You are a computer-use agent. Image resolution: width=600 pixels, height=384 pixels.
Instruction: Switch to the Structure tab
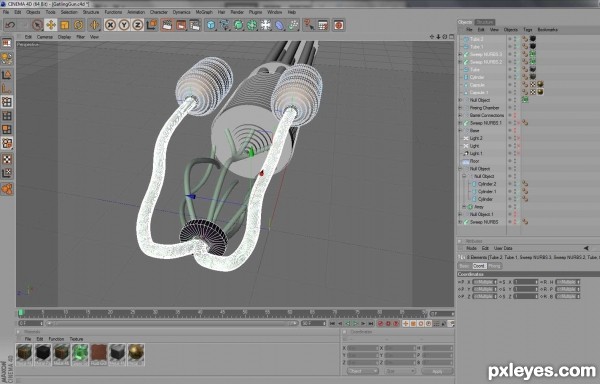click(x=485, y=22)
